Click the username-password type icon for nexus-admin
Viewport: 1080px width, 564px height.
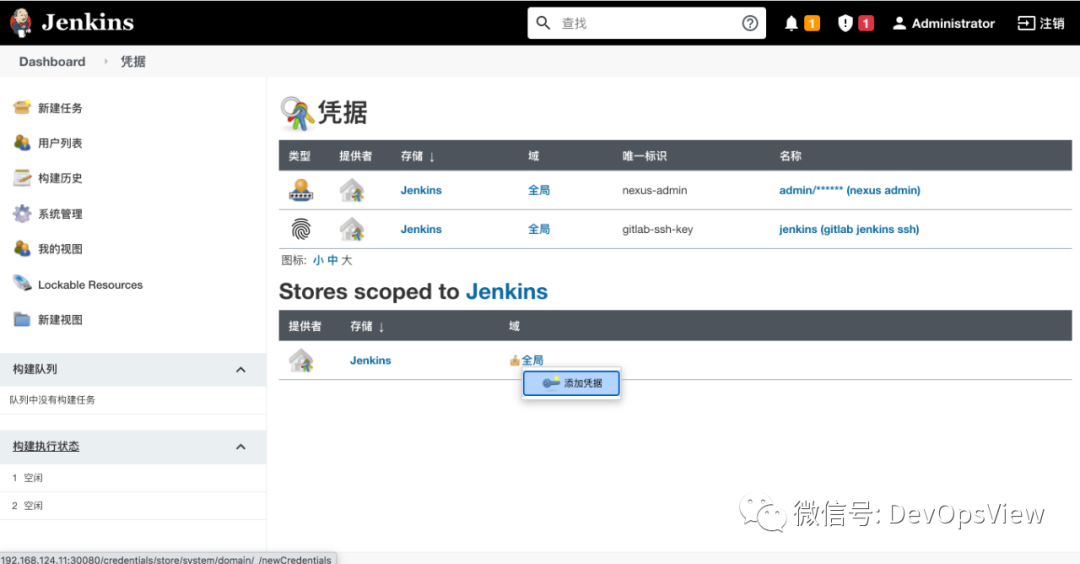(301, 190)
